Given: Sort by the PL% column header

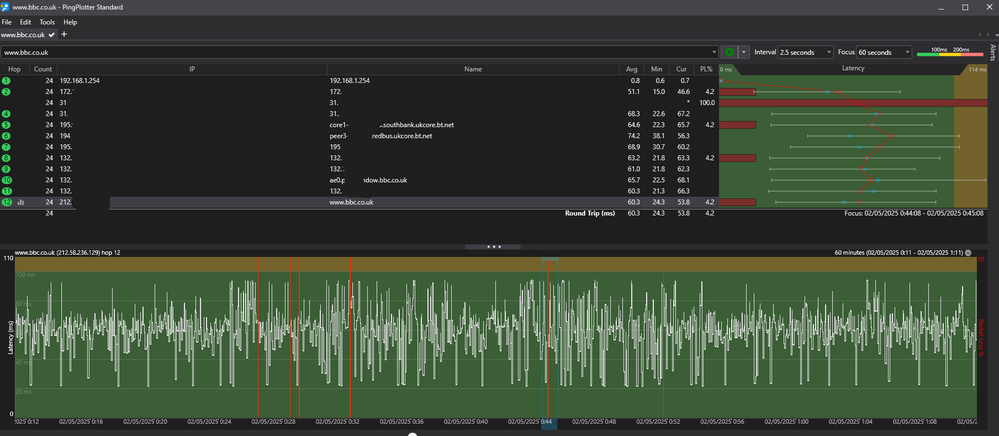Looking at the screenshot, I should 707,69.
